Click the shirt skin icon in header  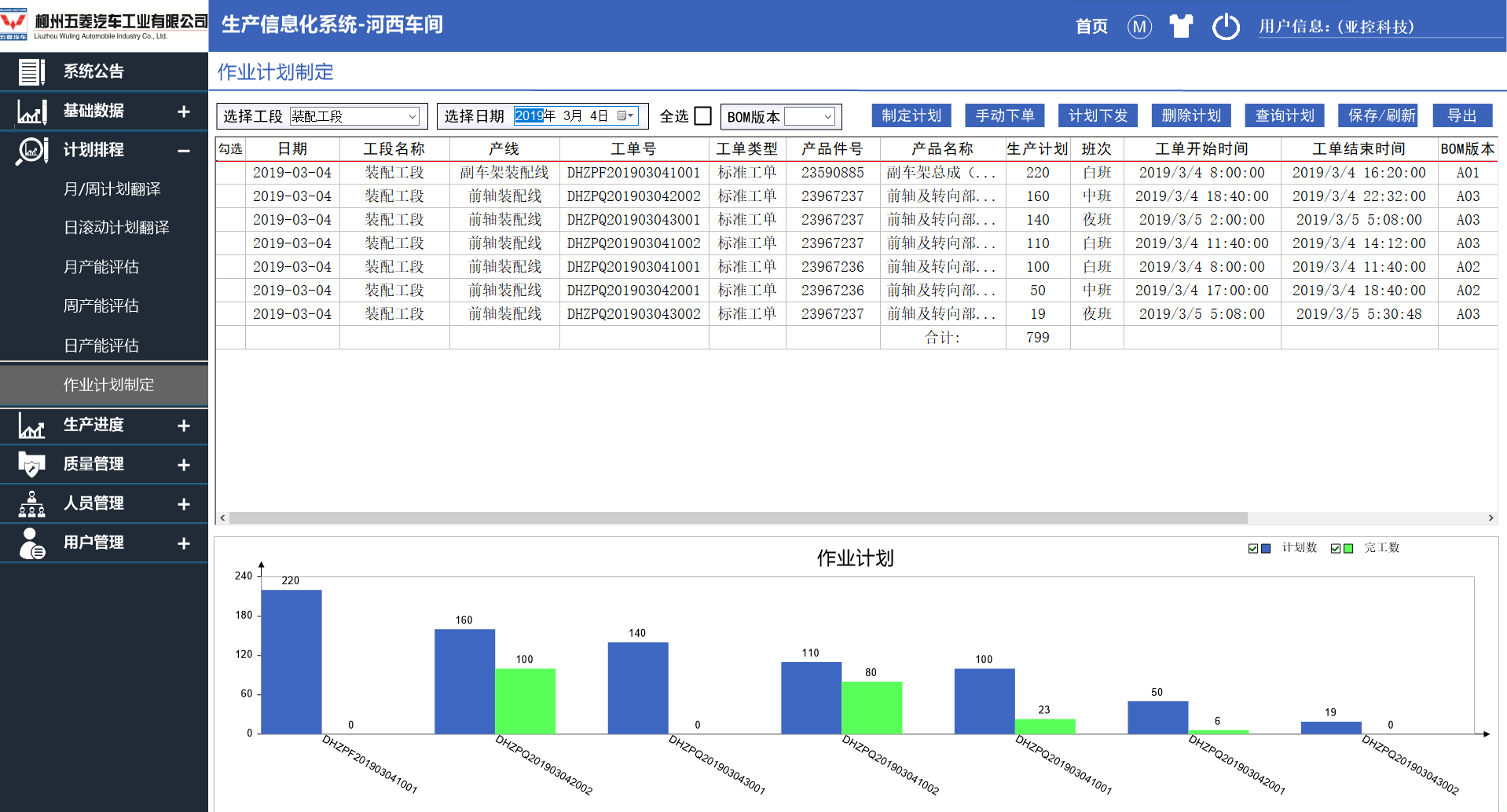tap(1181, 27)
